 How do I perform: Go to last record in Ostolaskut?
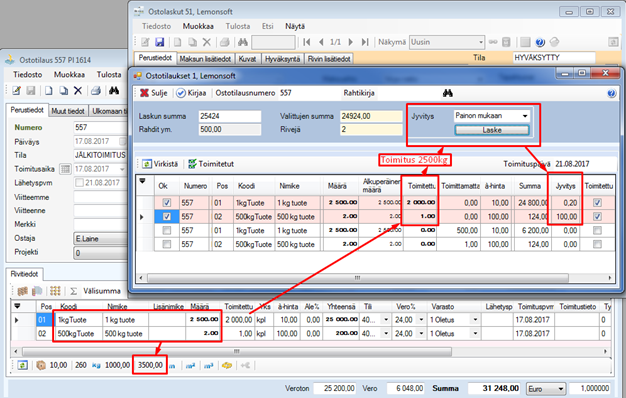pyautogui.click(x=365, y=42)
